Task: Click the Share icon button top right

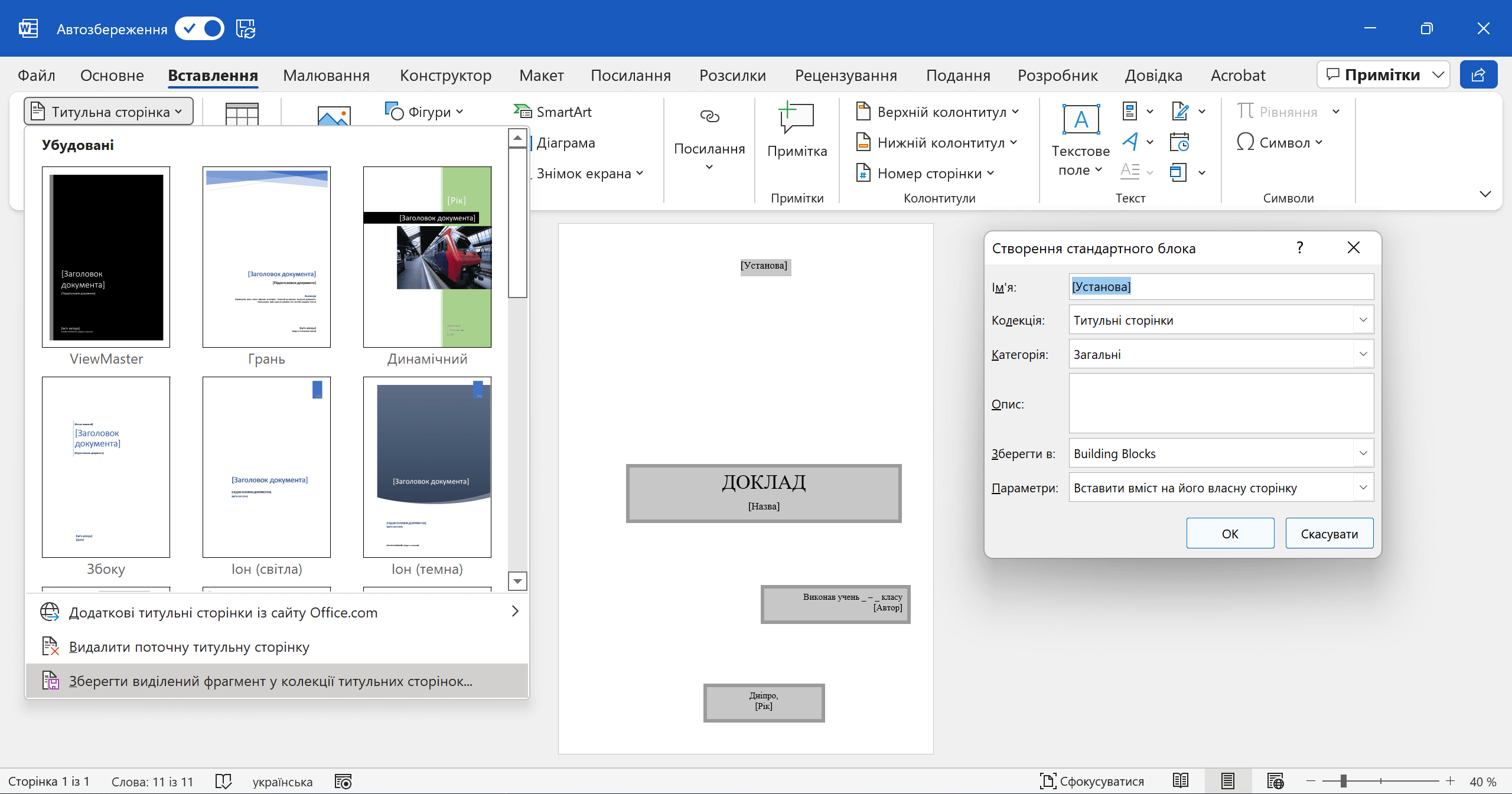Action: point(1478,75)
